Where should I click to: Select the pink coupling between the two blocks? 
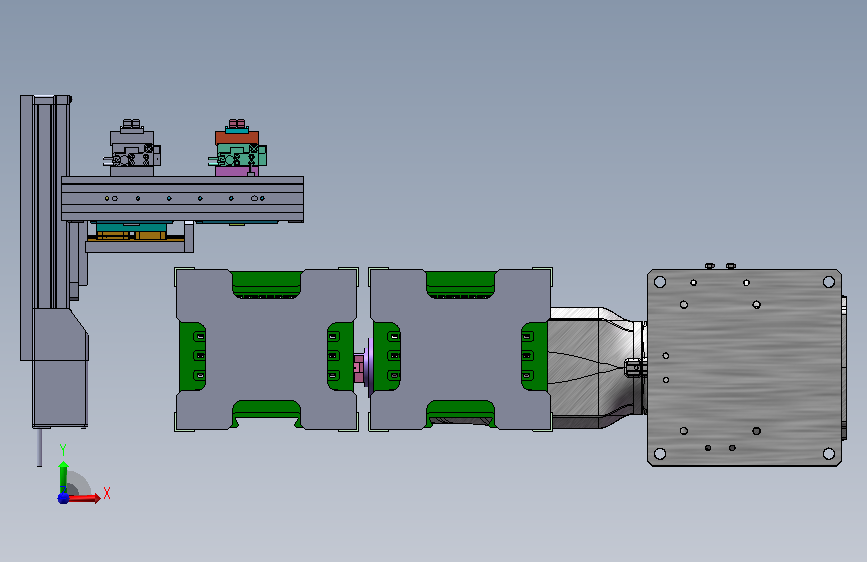pyautogui.click(x=358, y=368)
